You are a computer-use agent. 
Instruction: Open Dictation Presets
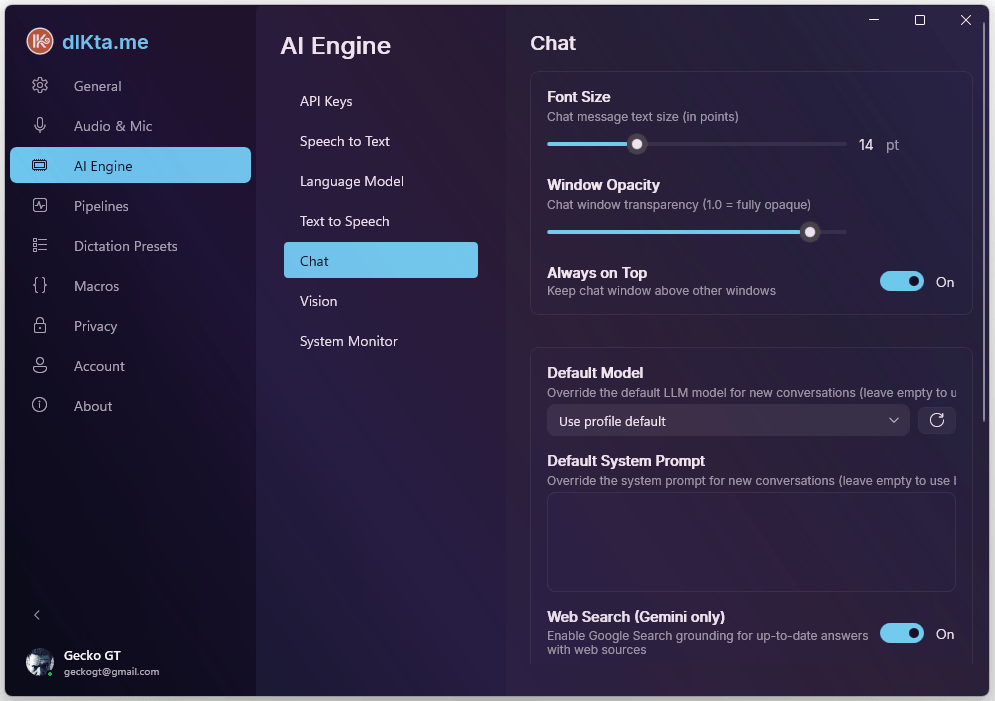[x=130, y=246]
